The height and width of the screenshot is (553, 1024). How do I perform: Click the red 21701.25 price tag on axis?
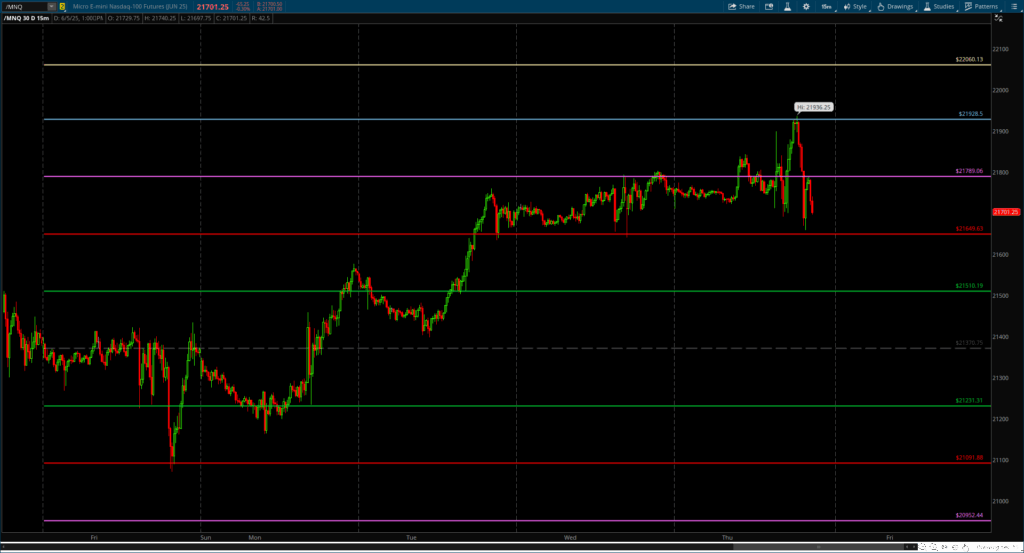click(1006, 212)
